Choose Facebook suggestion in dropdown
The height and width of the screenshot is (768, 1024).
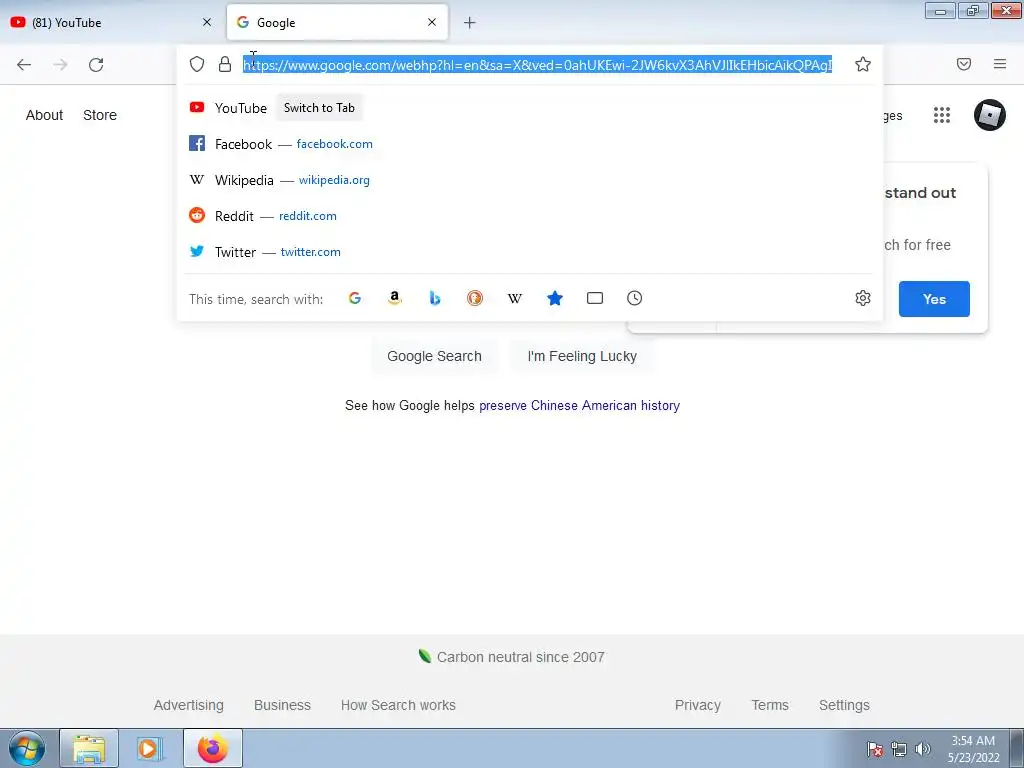tap(529, 144)
